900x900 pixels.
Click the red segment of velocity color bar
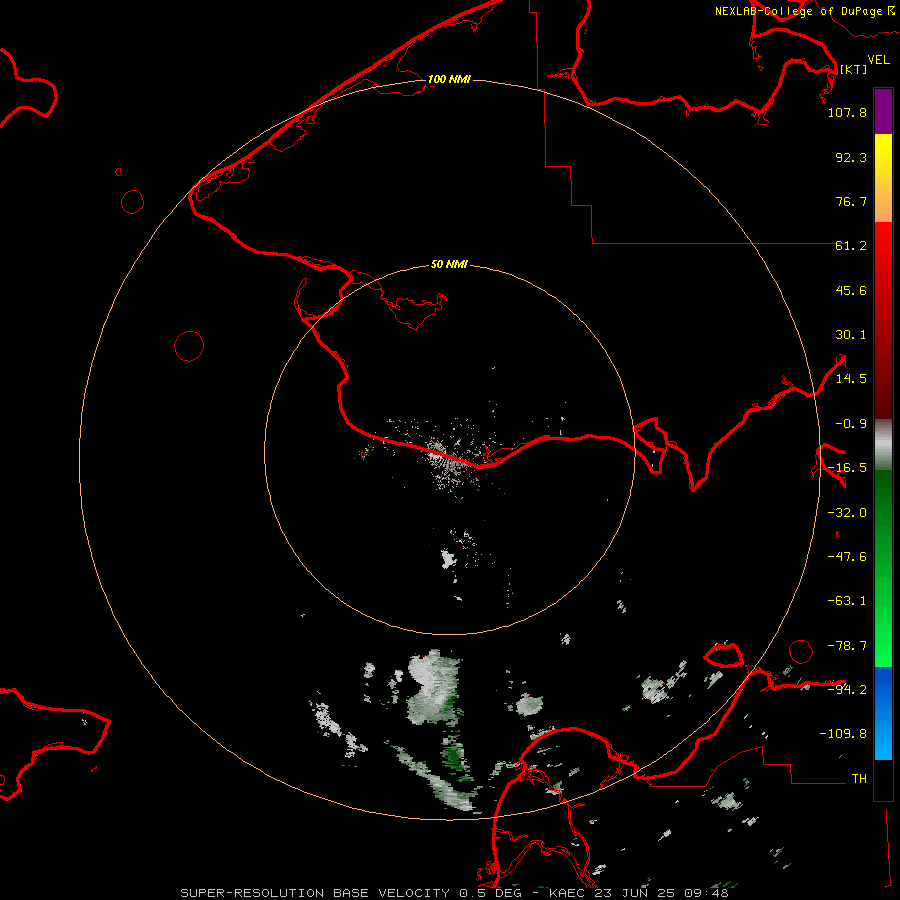[x=883, y=320]
